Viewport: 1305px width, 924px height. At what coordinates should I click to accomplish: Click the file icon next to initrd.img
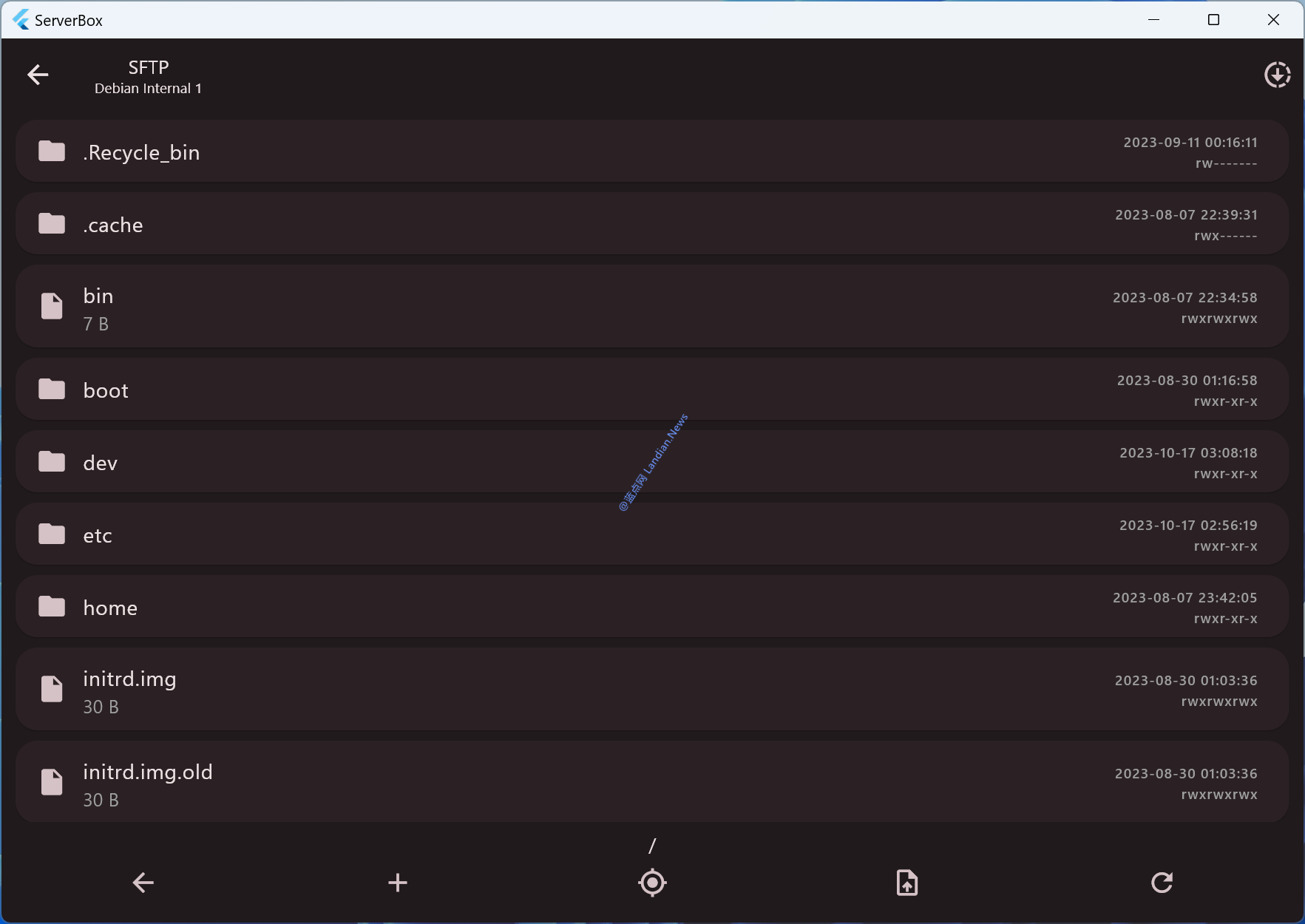[52, 689]
